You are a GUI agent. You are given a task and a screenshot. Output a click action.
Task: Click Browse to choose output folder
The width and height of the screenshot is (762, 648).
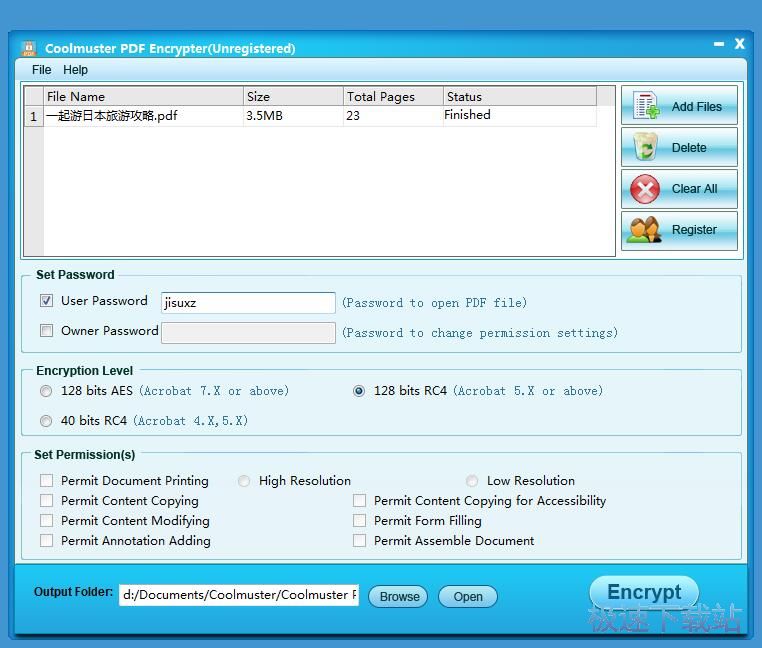399,596
